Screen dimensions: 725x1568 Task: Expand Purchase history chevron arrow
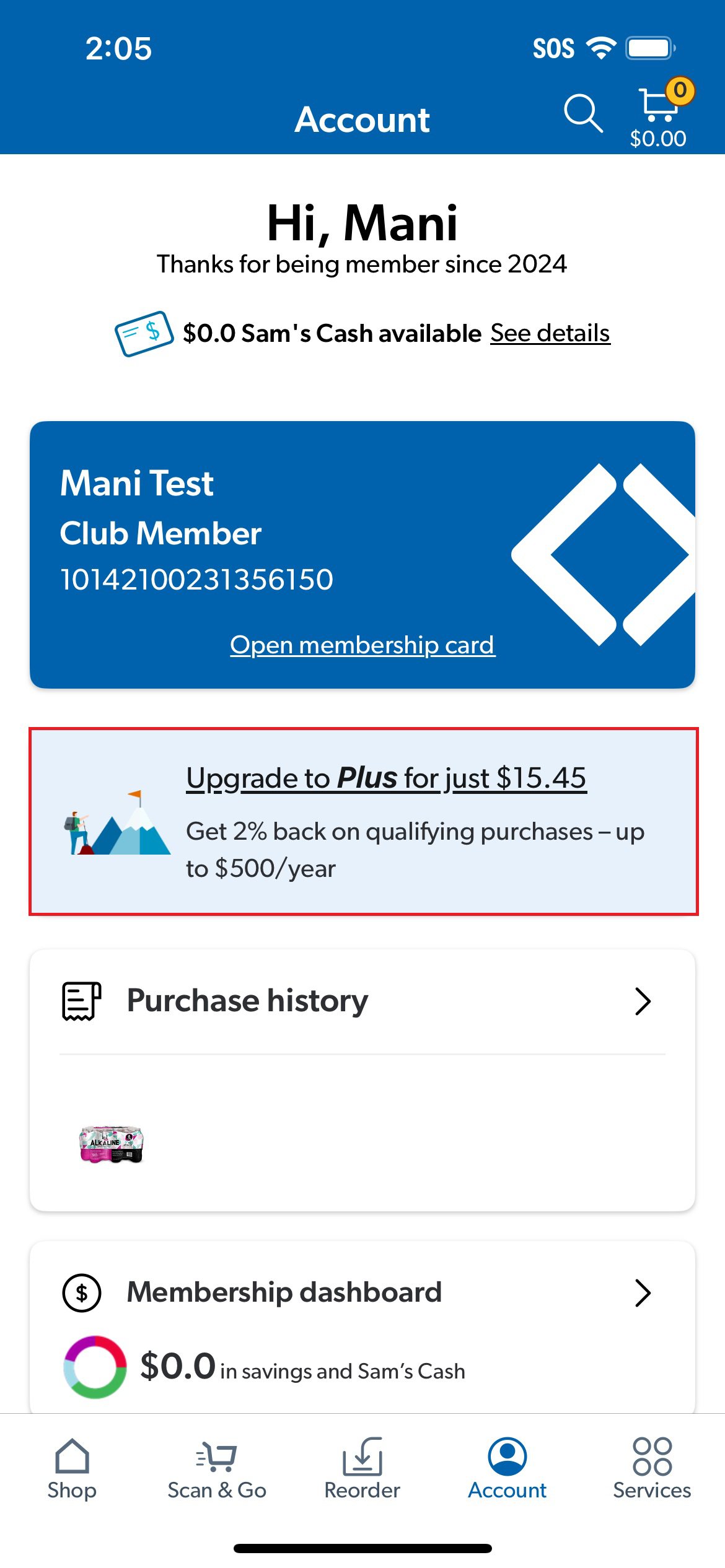click(643, 1001)
